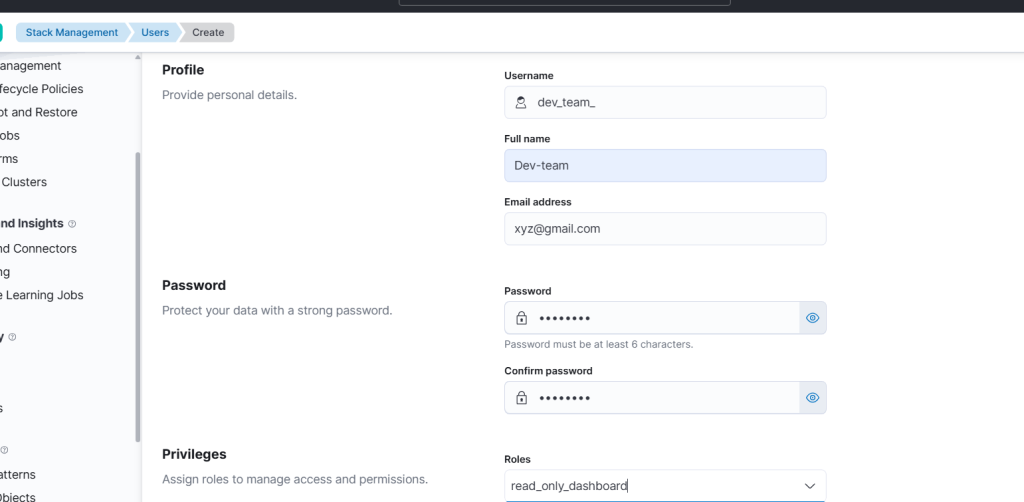1024x502 pixels.
Task: Click the Full name field
Action: [665, 165]
